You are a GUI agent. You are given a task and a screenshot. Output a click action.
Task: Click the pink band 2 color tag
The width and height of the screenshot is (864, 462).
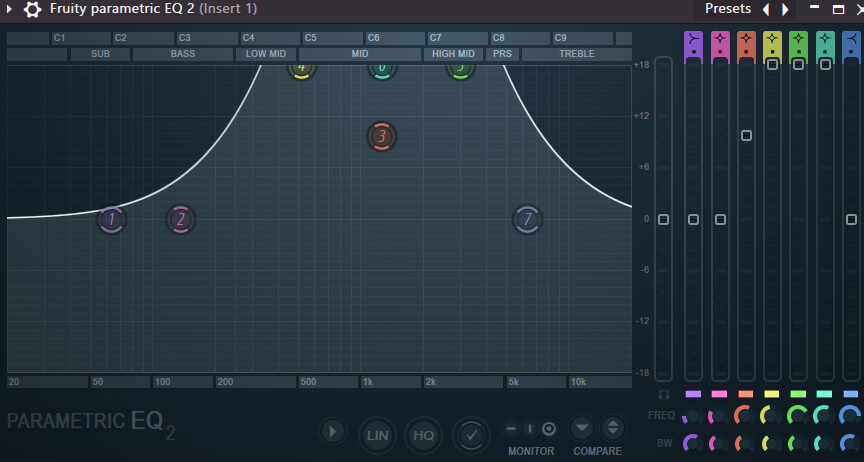(719, 394)
